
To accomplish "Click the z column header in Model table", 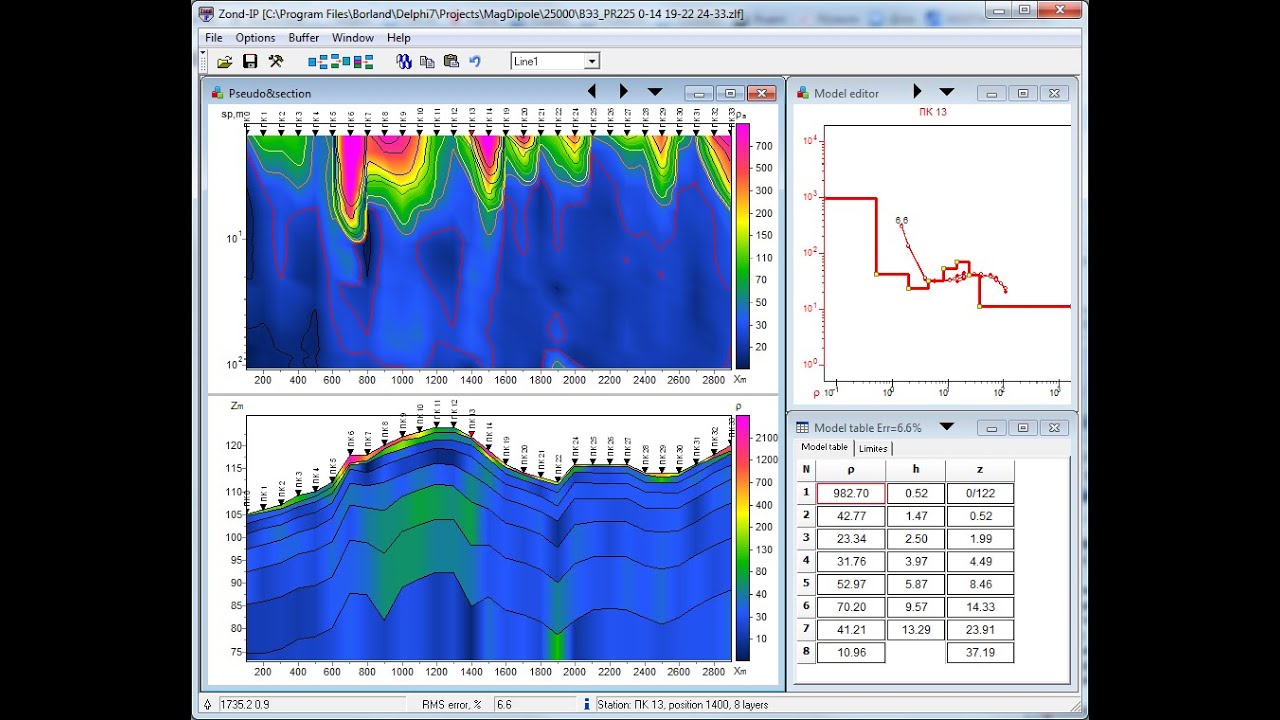I will [980, 469].
